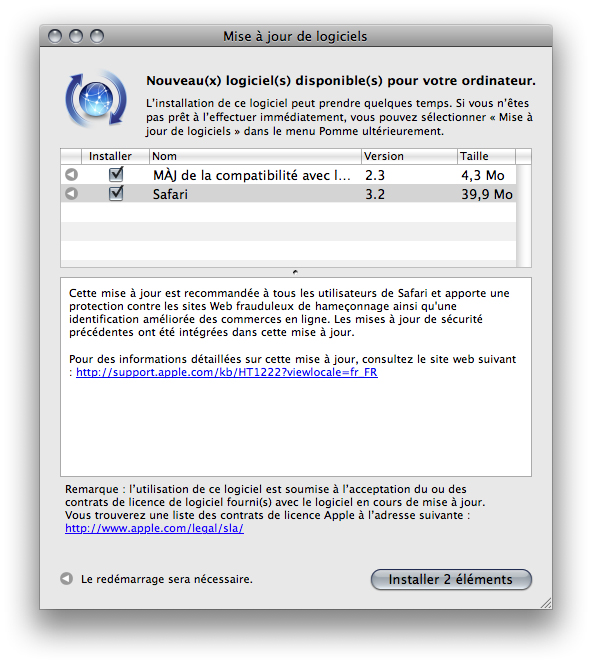Click the split pane divider handle

[296, 272]
